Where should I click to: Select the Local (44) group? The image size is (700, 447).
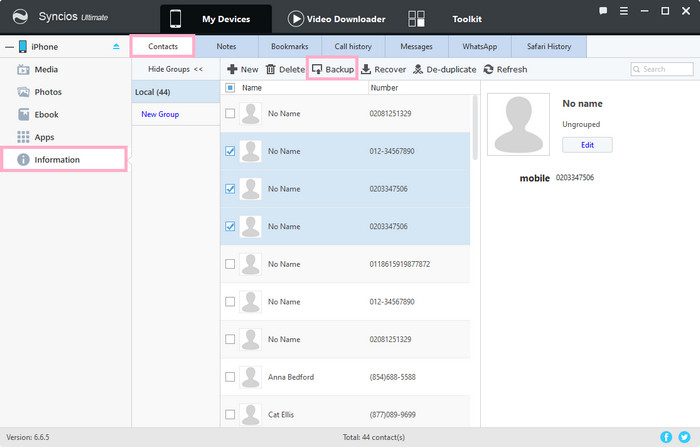point(175,92)
